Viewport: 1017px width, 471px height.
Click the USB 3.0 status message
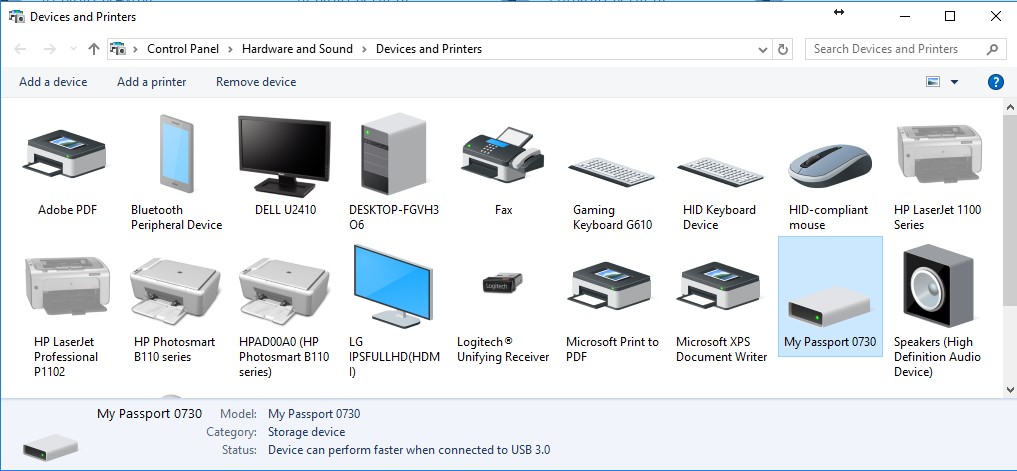[409, 450]
